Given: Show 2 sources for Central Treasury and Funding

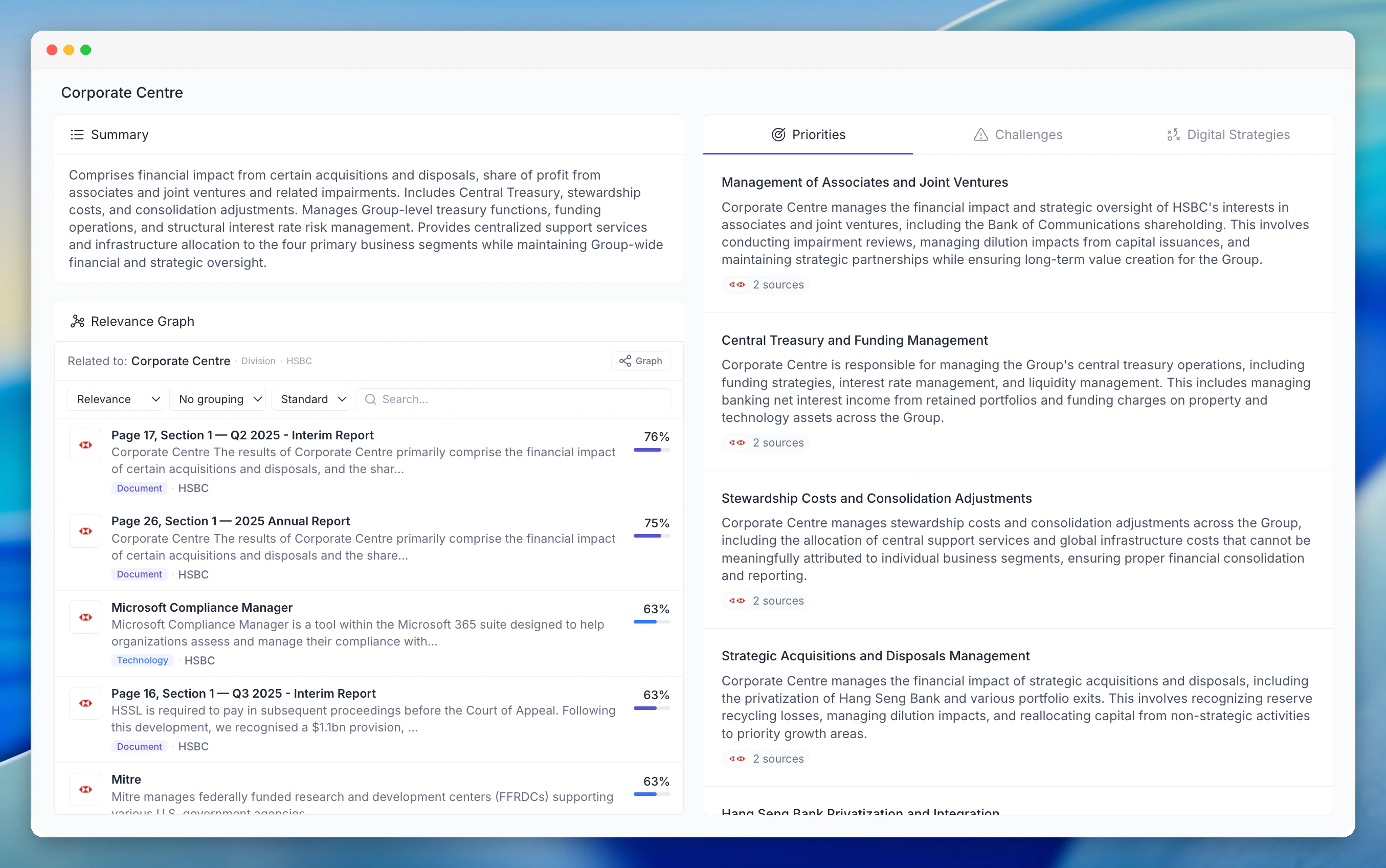Looking at the screenshot, I should pos(766,442).
